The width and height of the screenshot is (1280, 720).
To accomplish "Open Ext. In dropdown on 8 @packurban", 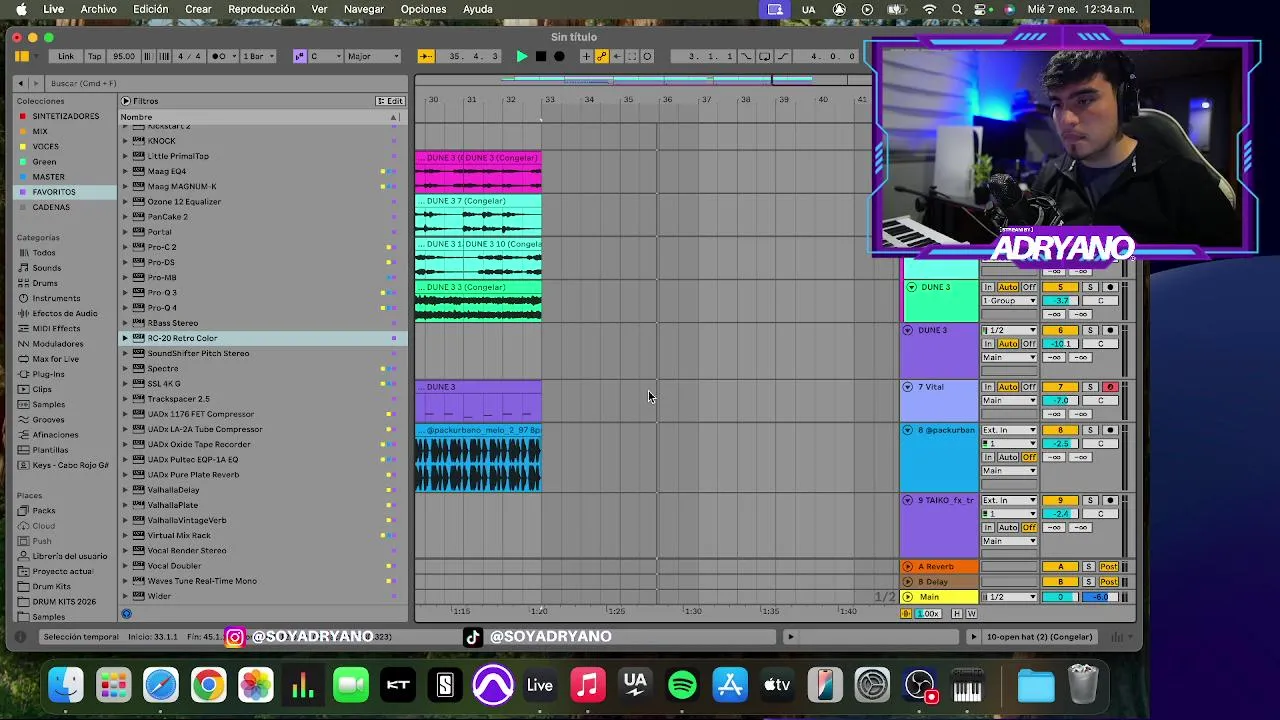I will pos(1009,430).
